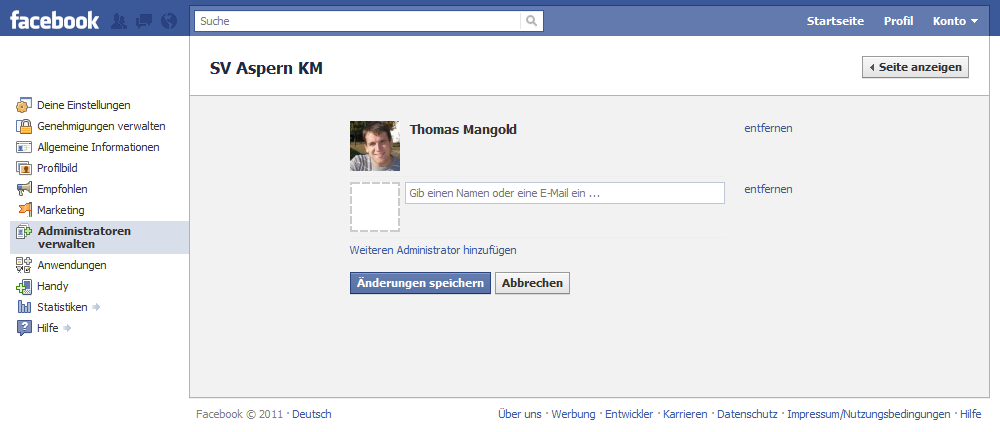1000x432 pixels.
Task: Click the Administratoren verwalten icon
Action: pos(24,232)
